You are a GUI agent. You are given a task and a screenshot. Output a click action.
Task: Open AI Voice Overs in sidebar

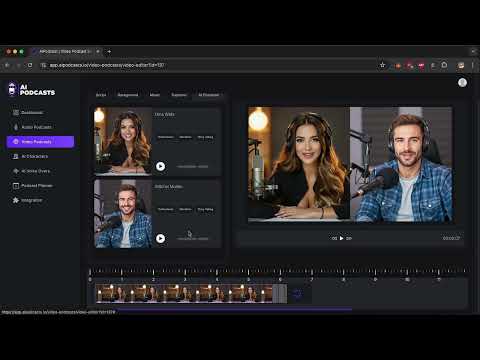[x=31, y=171]
